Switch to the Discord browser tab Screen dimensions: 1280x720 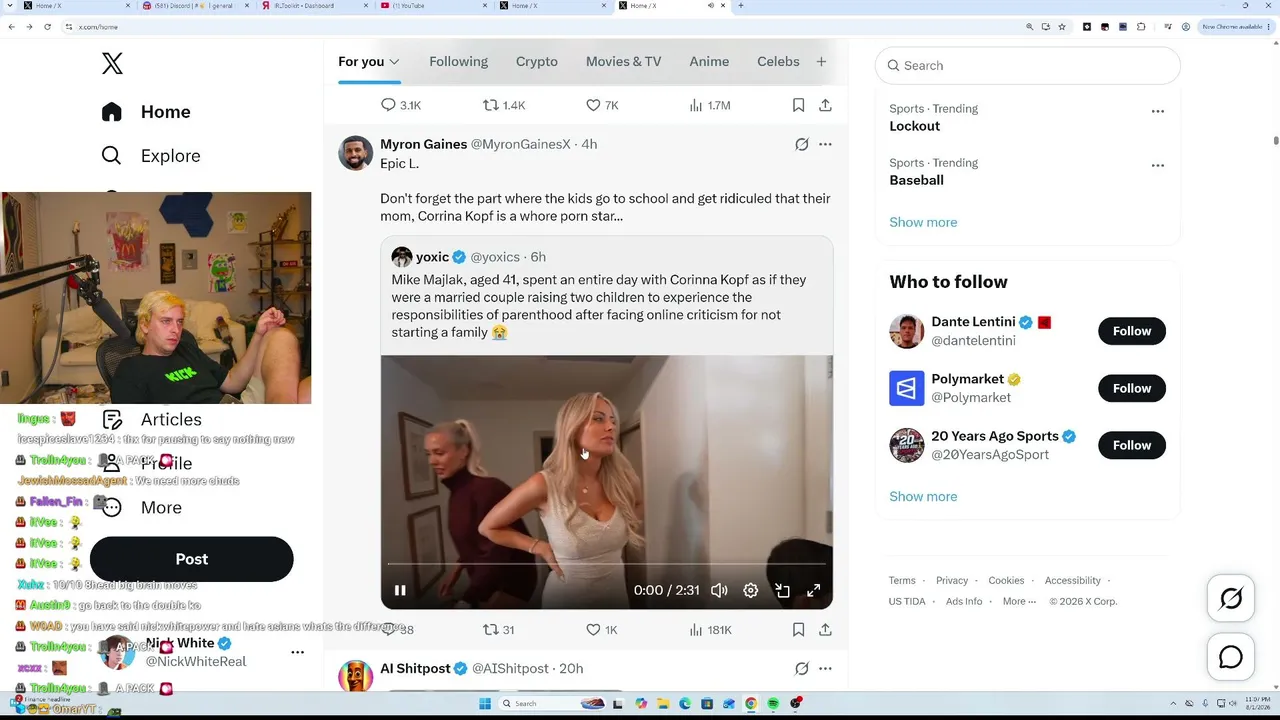(x=196, y=6)
